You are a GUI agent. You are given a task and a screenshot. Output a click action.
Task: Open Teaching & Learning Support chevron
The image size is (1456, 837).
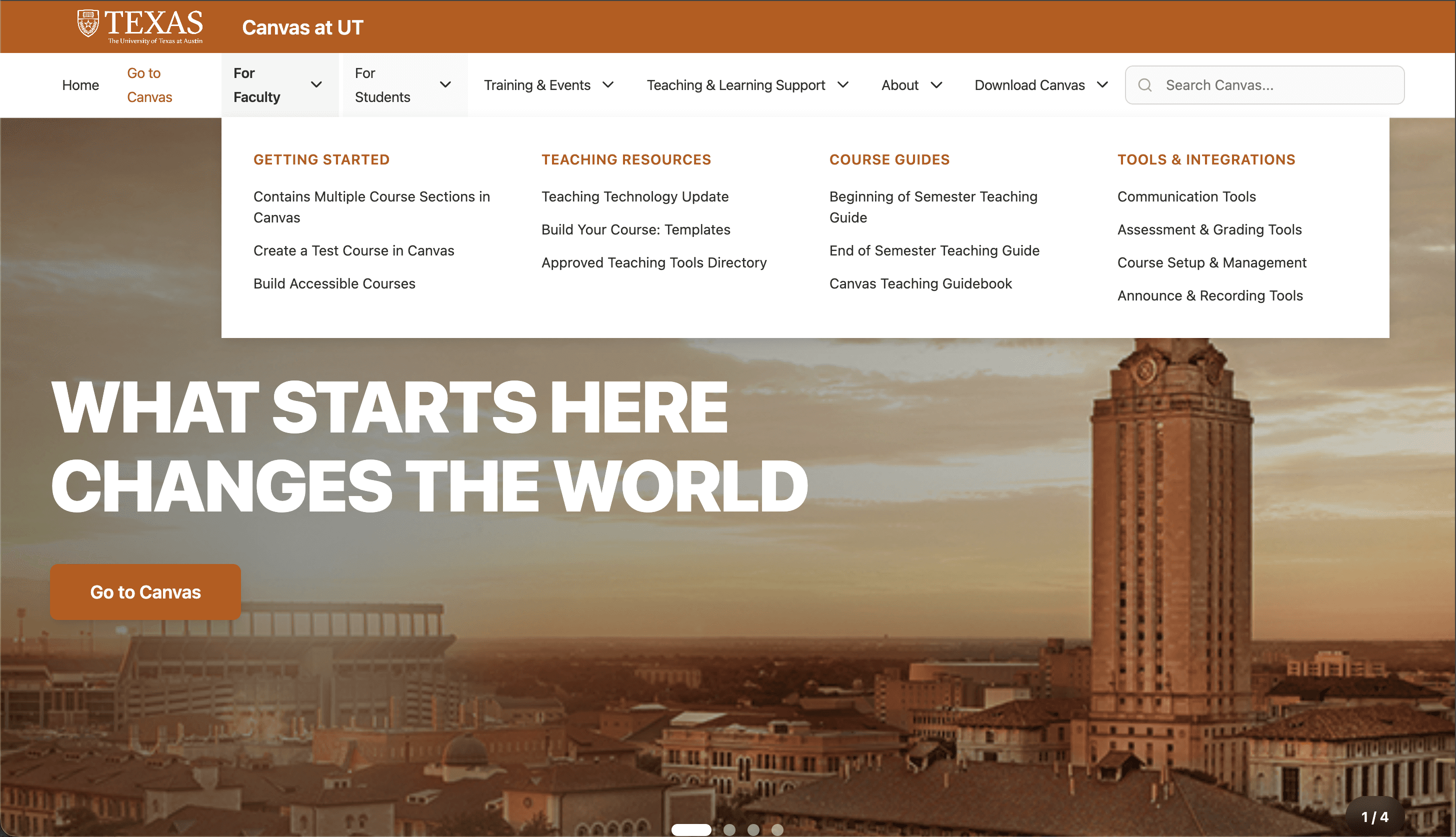[x=842, y=85]
